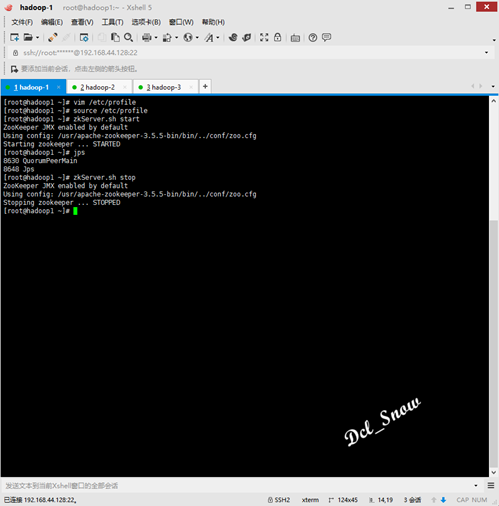The width and height of the screenshot is (499, 506).
Task: Expand the compose bar target dropdown
Action: (476, 486)
